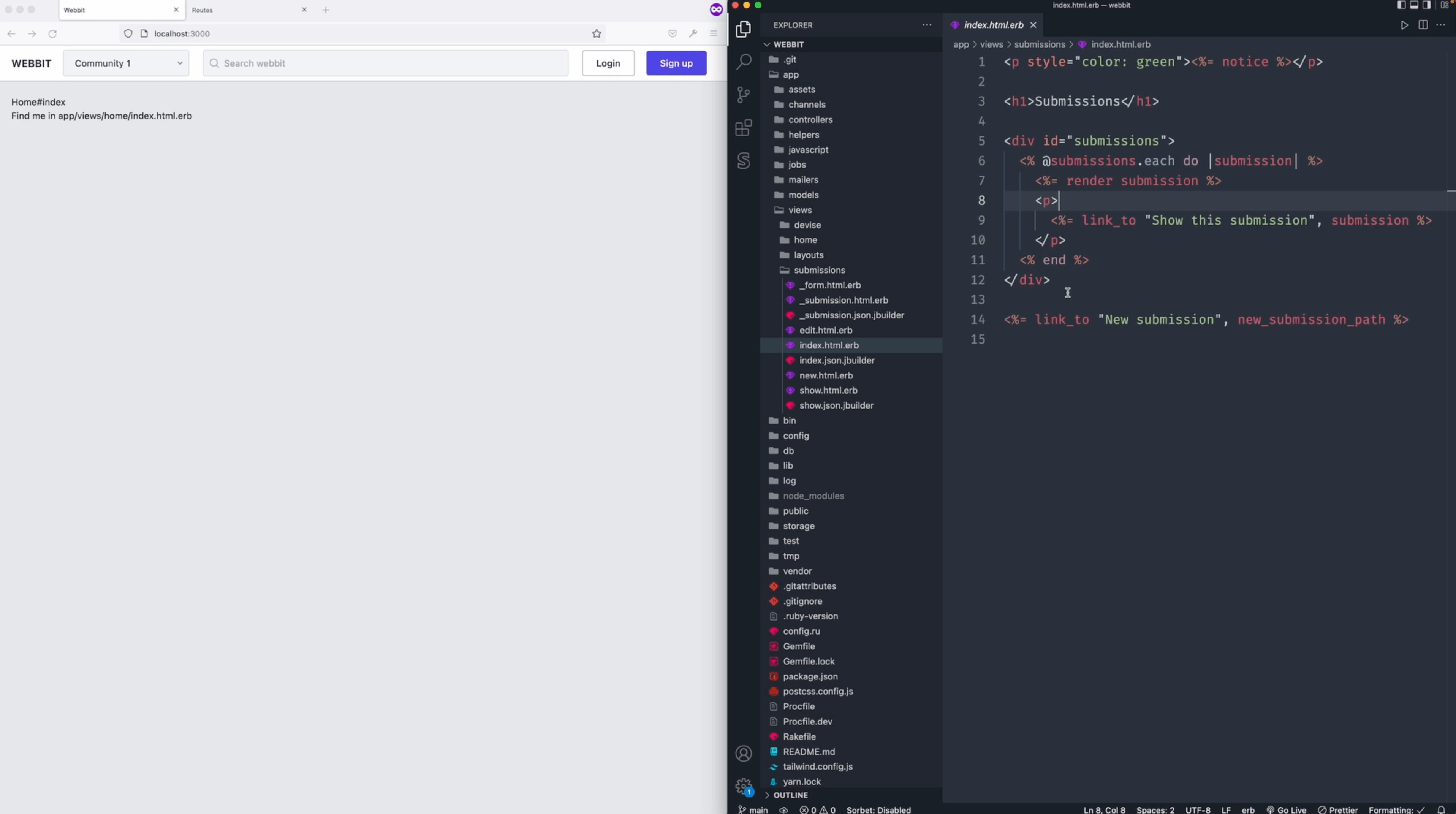
Task: Open the Accounts icon in VS Code
Action: coord(743,754)
